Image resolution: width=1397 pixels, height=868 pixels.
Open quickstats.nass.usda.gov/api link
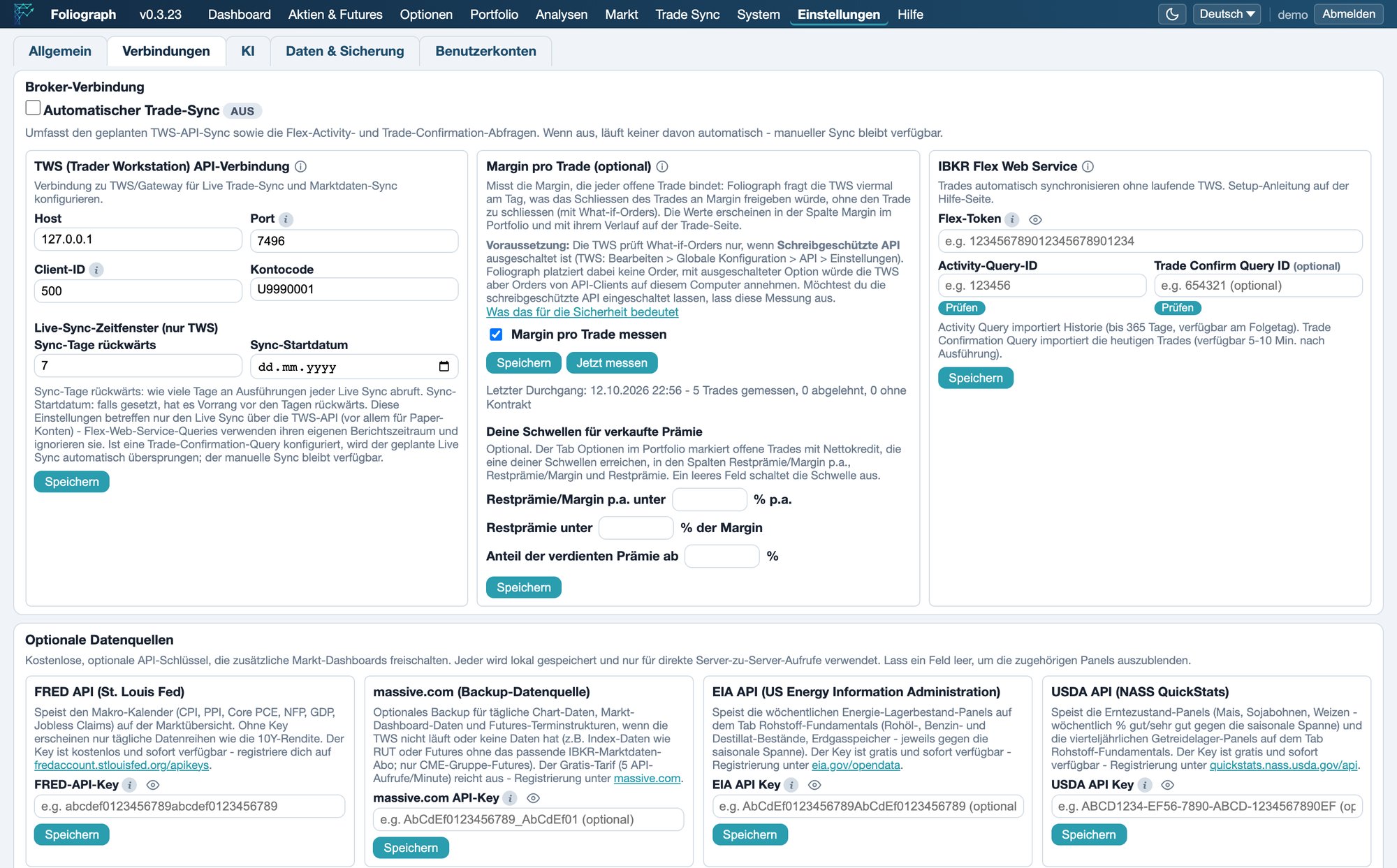pyautogui.click(x=1283, y=765)
